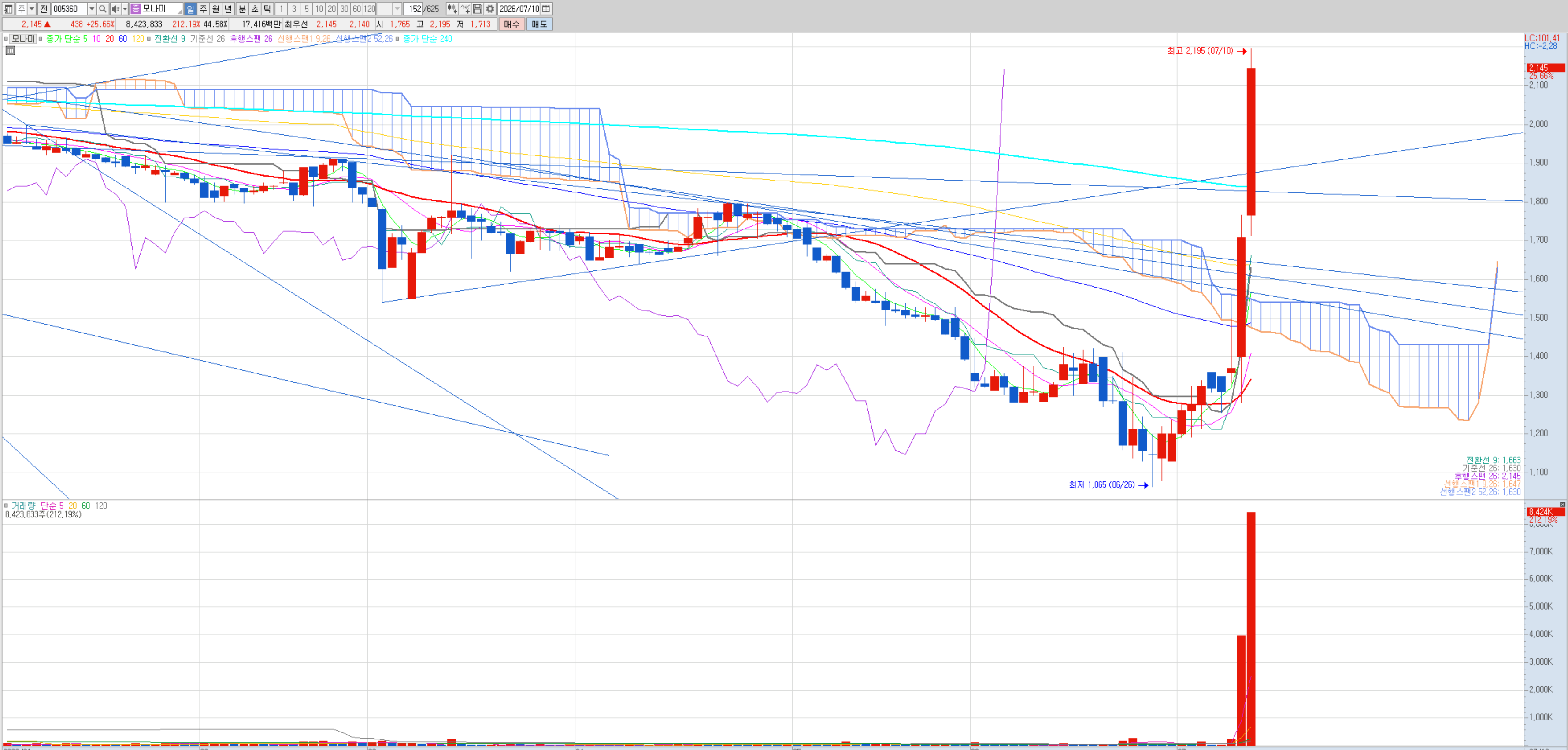The height and width of the screenshot is (750, 1568).
Task: Click the yellow 120 moving average legend
Action: click(138, 38)
